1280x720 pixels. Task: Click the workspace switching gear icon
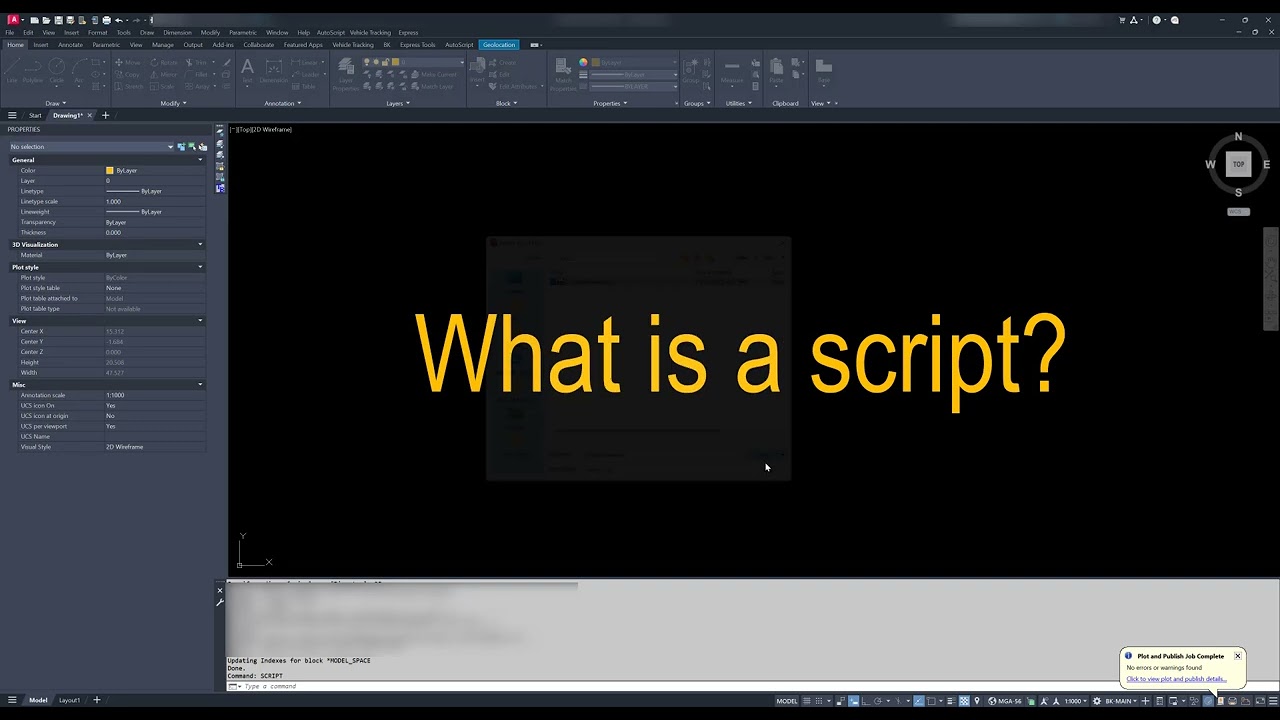(x=1097, y=701)
